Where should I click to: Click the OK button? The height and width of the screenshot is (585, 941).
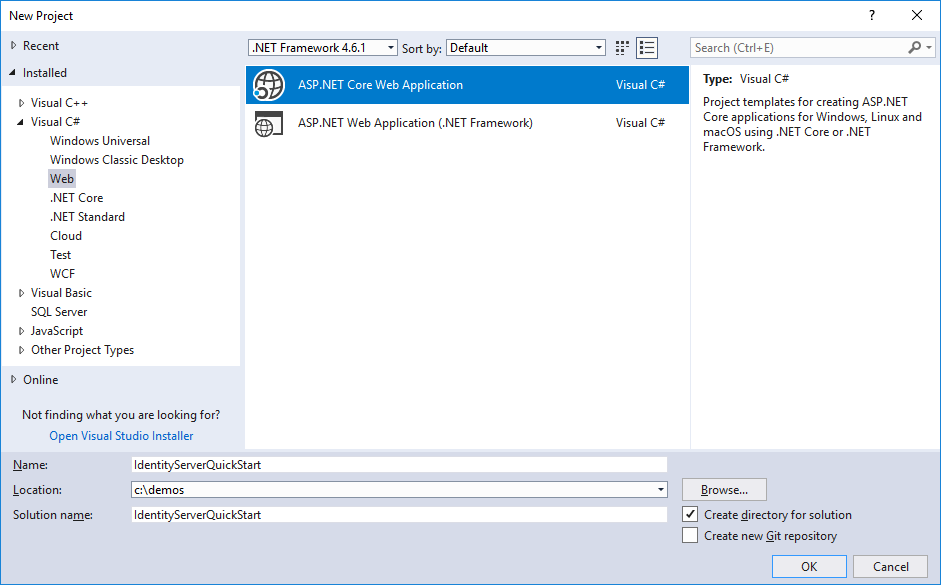tap(809, 566)
